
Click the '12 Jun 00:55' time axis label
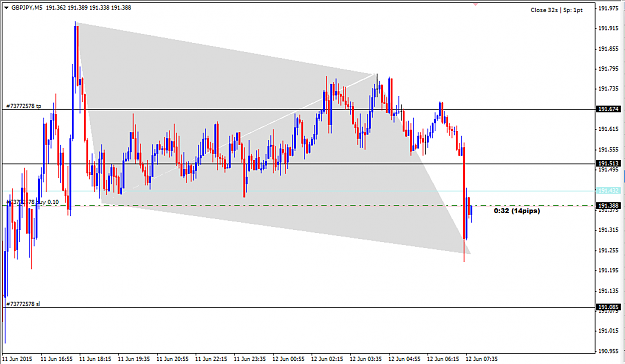coord(289,359)
